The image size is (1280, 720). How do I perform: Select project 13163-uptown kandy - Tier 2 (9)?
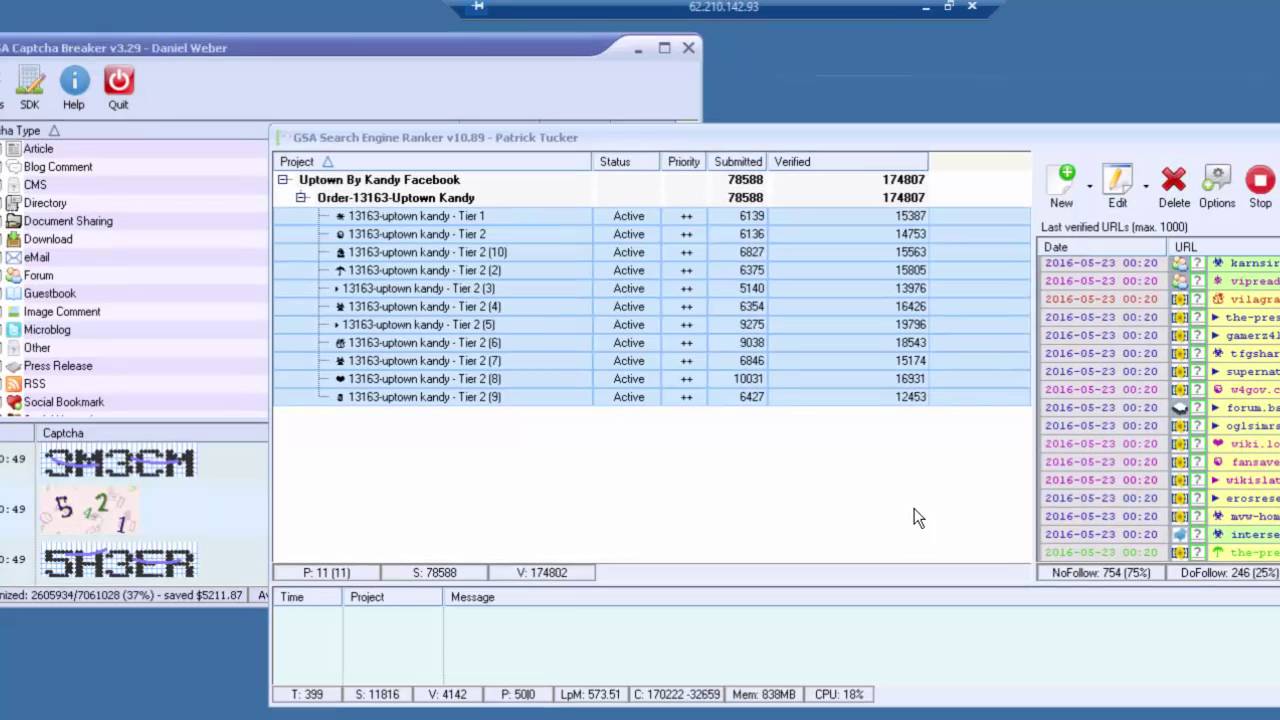click(424, 397)
